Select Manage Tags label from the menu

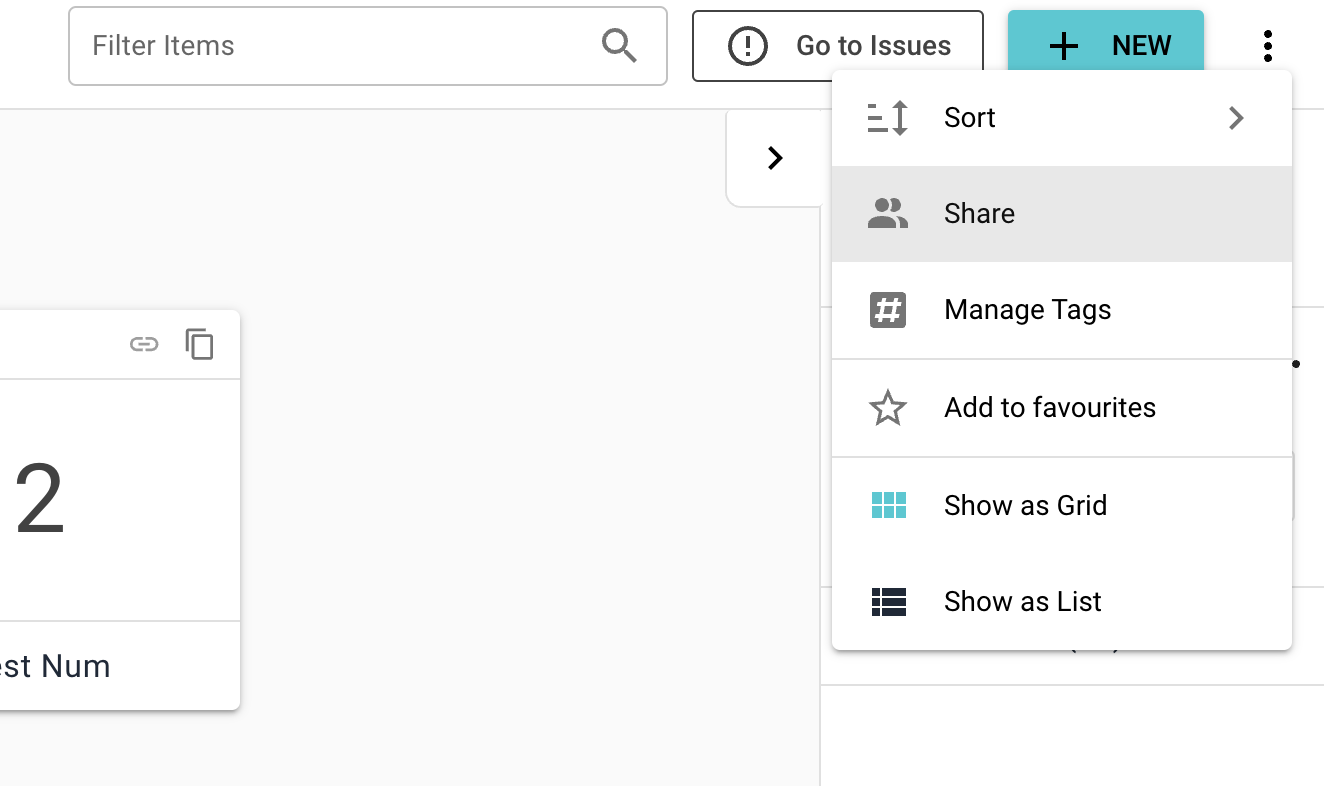[x=1027, y=310]
